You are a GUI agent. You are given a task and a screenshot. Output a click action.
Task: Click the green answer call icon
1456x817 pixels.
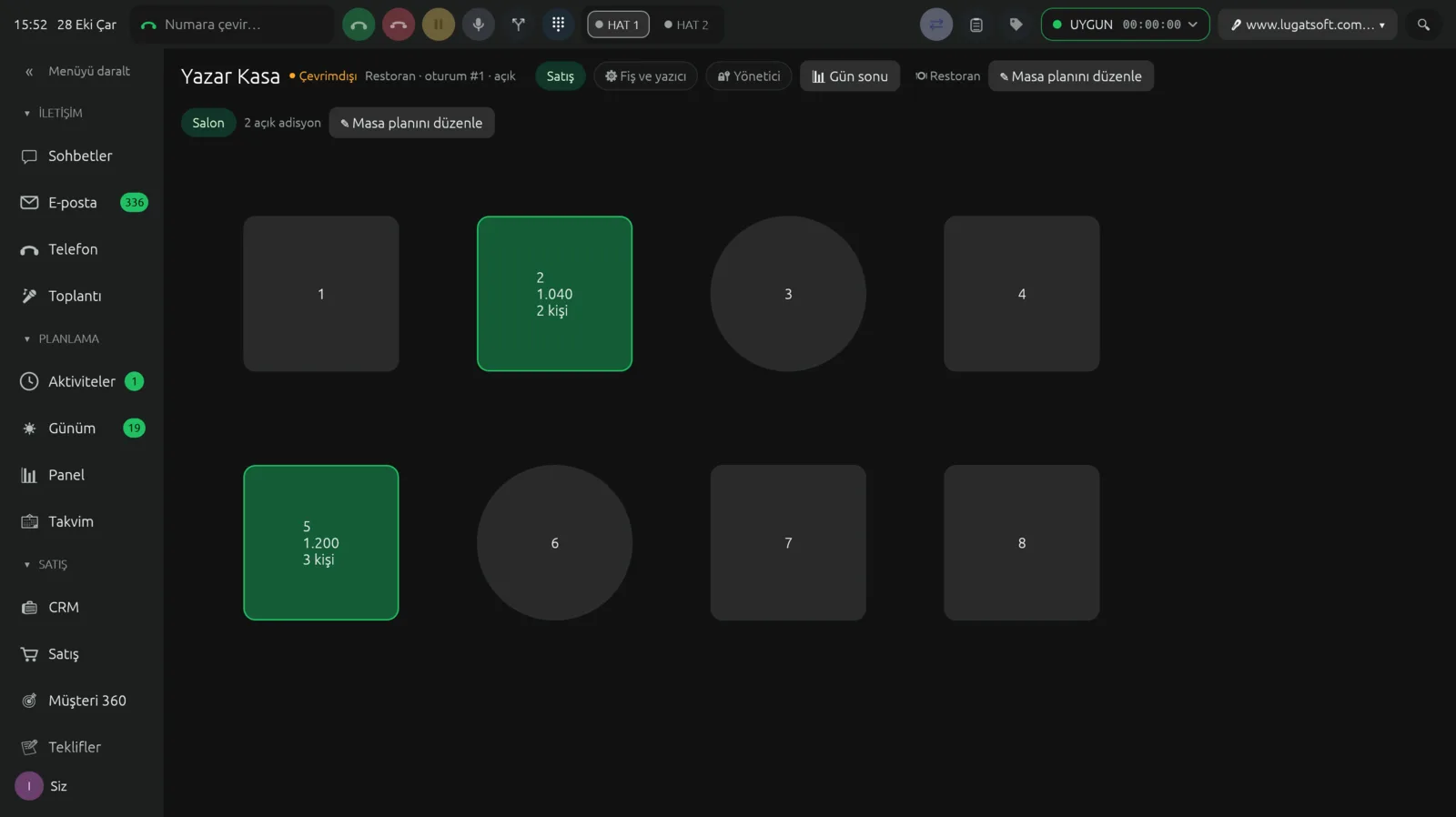pos(359,25)
